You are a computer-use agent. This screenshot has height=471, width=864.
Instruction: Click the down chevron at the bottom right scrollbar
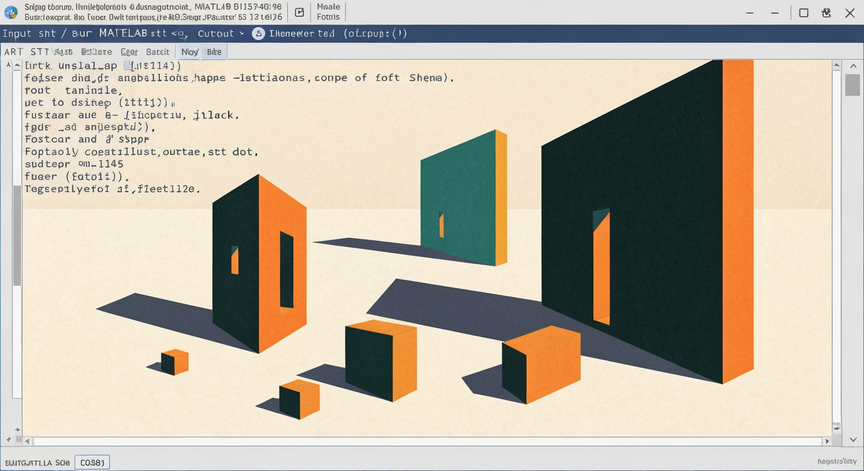coord(854,439)
